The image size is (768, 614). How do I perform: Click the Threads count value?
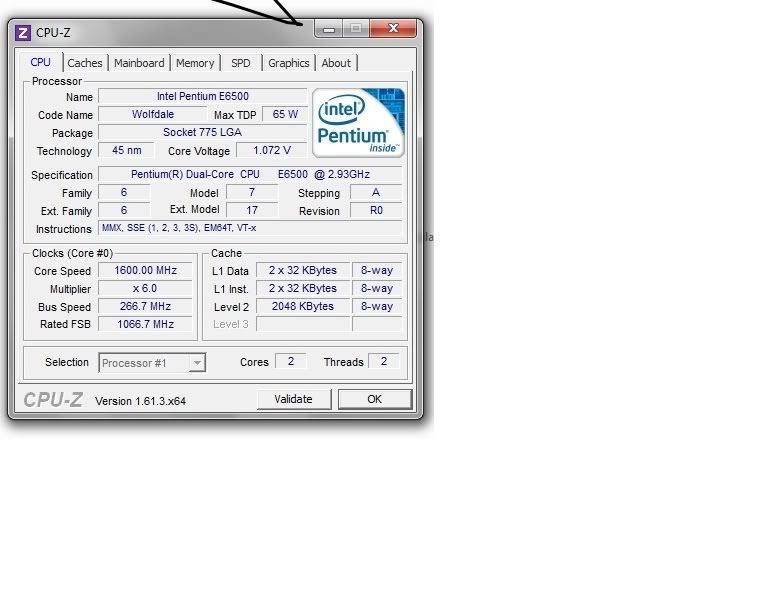[384, 361]
